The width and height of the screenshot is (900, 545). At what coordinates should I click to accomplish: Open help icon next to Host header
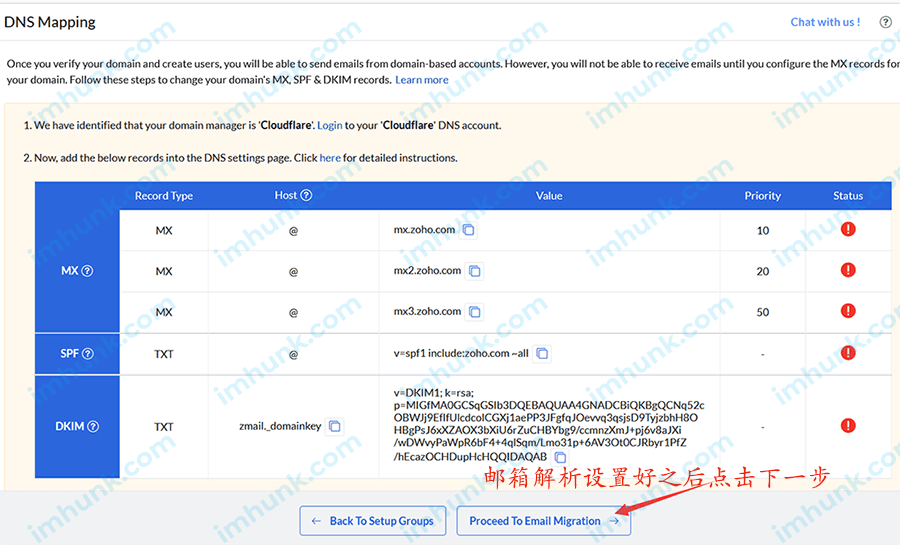307,195
